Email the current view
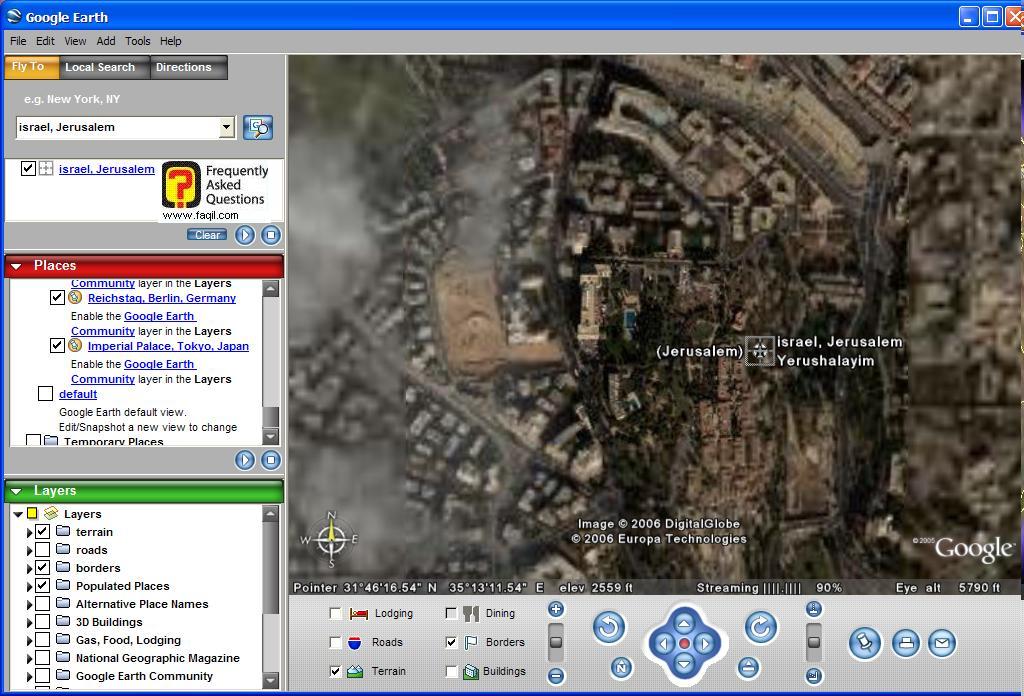The image size is (1024, 696). pyautogui.click(x=941, y=643)
